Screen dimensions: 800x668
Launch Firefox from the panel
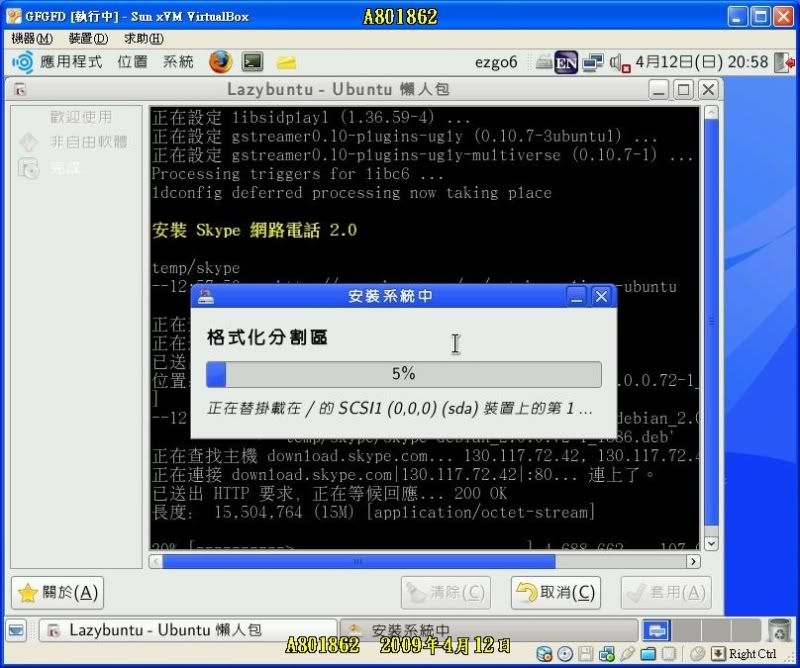click(220, 62)
